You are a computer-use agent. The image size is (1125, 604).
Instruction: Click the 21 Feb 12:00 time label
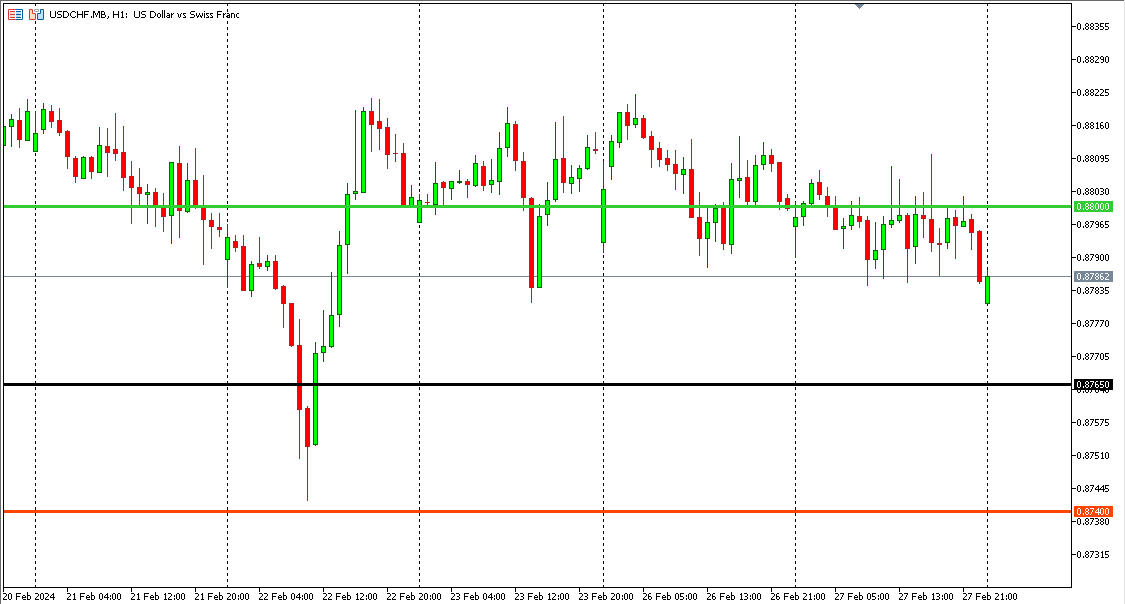click(x=158, y=597)
